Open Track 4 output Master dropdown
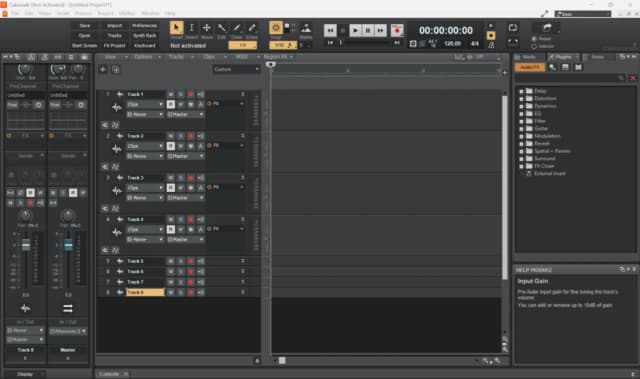Image resolution: width=640 pixels, height=379 pixels. click(x=185, y=239)
